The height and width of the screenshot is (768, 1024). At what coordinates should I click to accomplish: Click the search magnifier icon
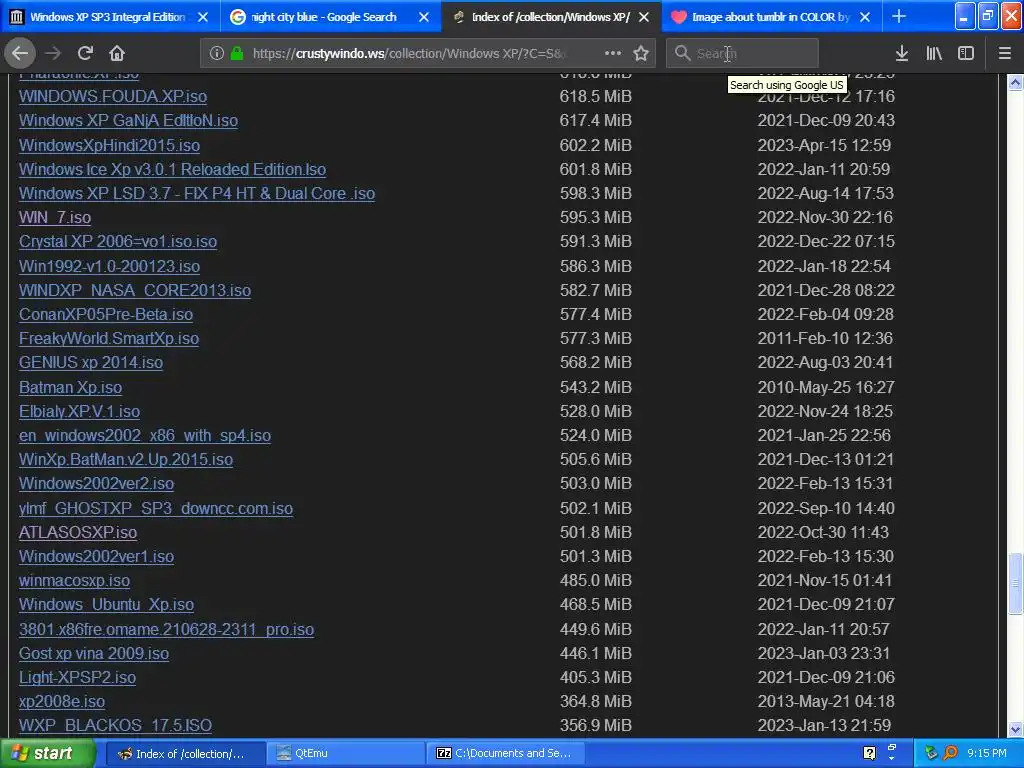(x=682, y=54)
